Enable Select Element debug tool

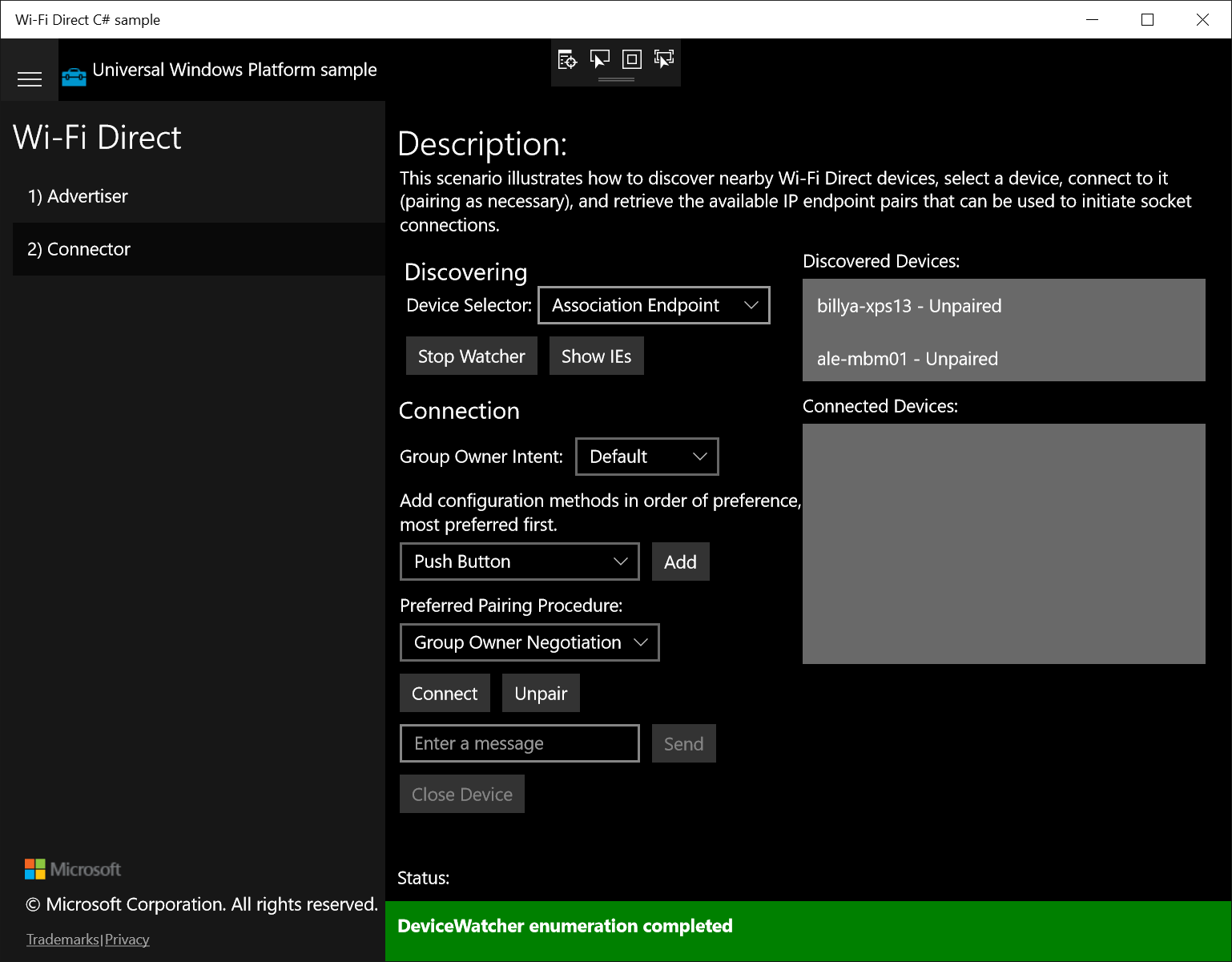pyautogui.click(x=599, y=59)
